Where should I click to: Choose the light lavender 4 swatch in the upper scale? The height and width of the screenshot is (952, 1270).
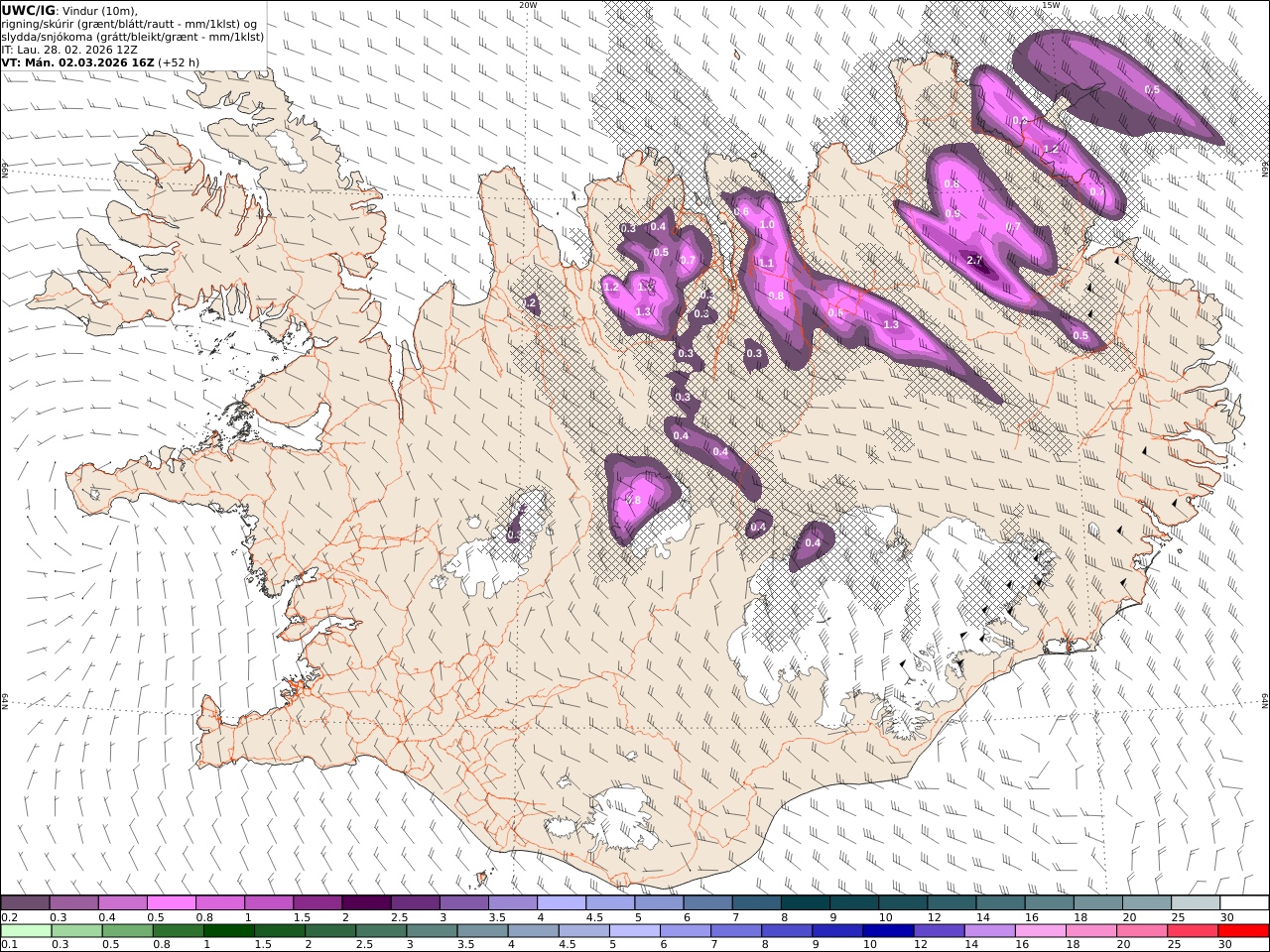561,902
